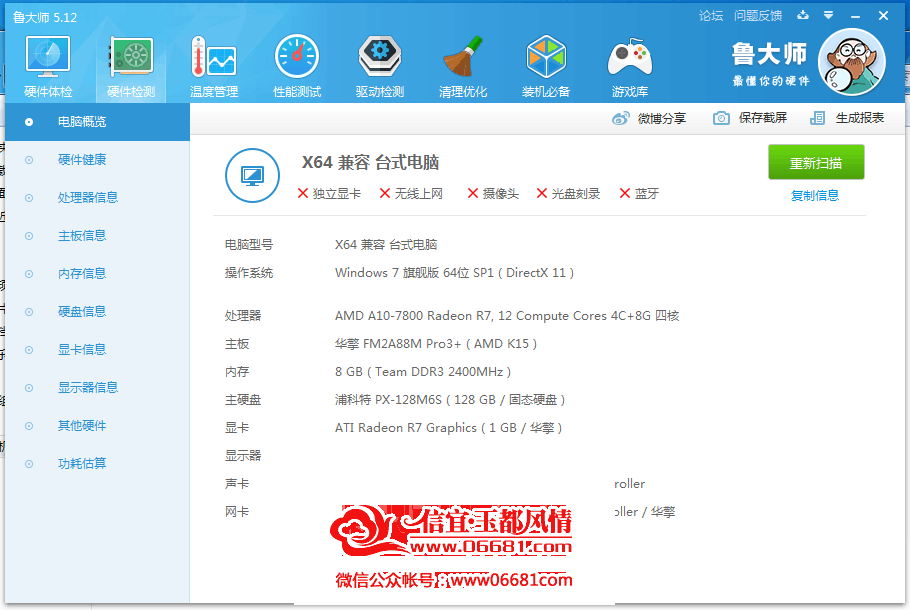Click 8 GB Team DDR3 2400MHz text
This screenshot has height=610, width=910.
coord(423,372)
